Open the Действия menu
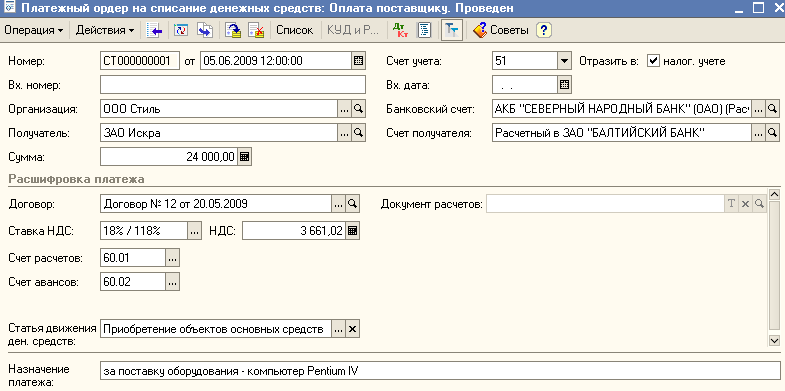This screenshot has height=391, width=785. click(x=105, y=30)
